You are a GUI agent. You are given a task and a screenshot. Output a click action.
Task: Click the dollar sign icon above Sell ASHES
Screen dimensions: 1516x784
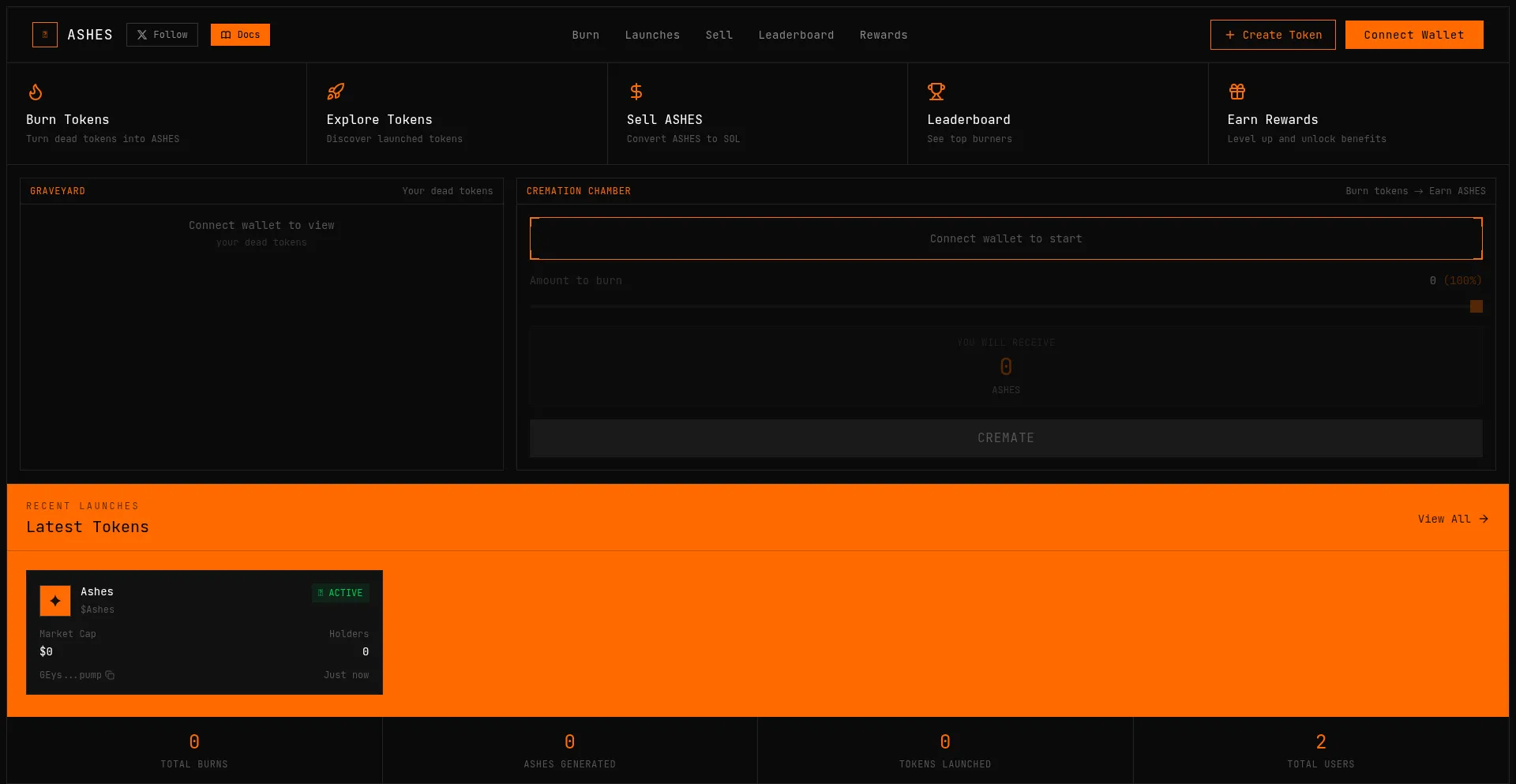(x=636, y=92)
